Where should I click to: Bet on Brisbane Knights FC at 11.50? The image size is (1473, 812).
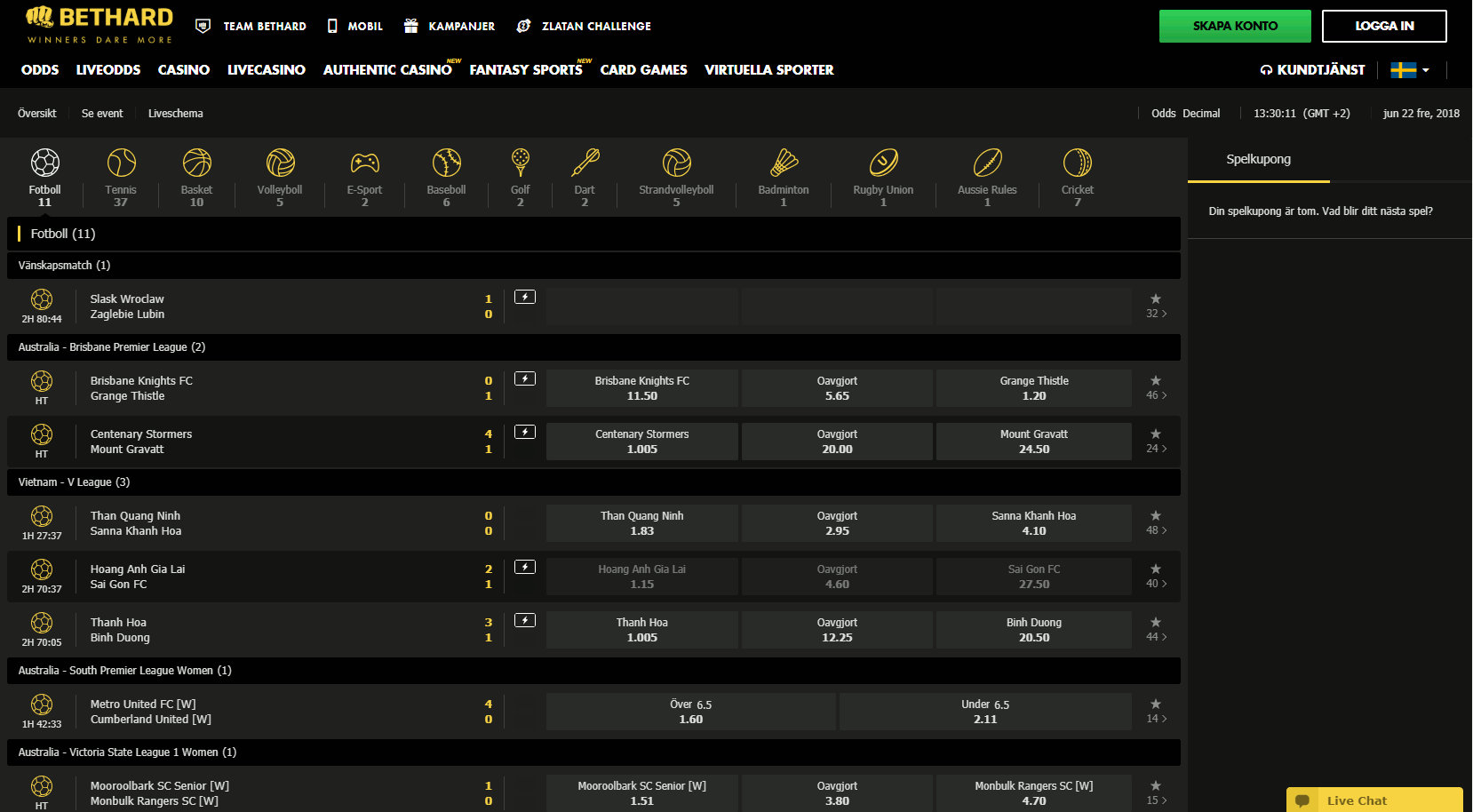642,388
